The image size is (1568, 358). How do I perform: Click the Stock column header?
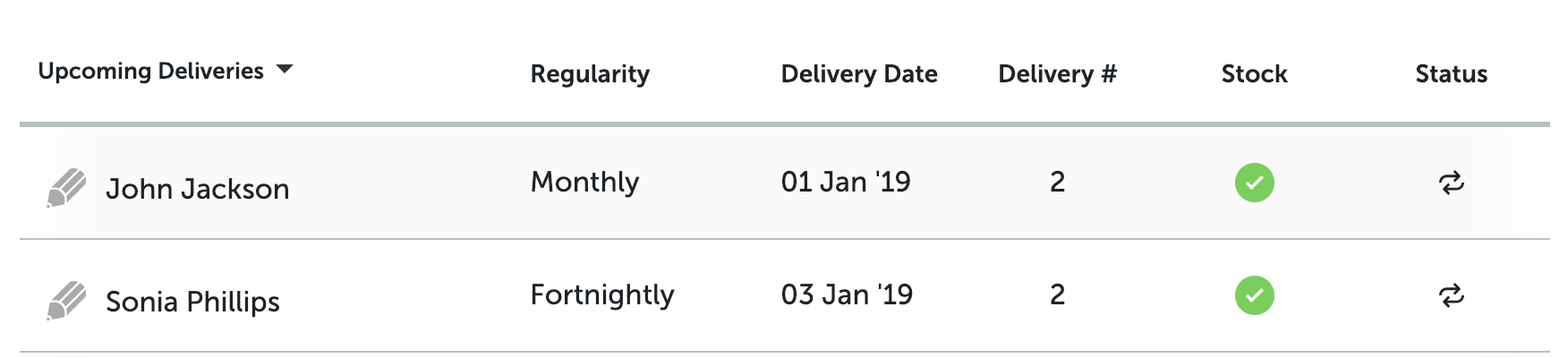tap(1254, 74)
